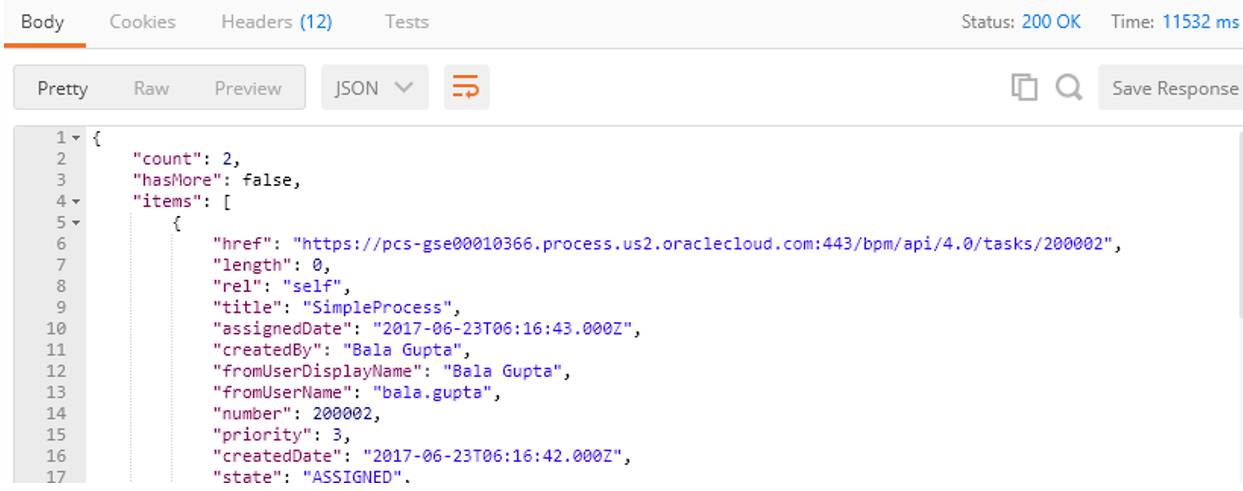Click the tasks/200002 href URL
This screenshot has height=491, width=1243.
[707, 243]
